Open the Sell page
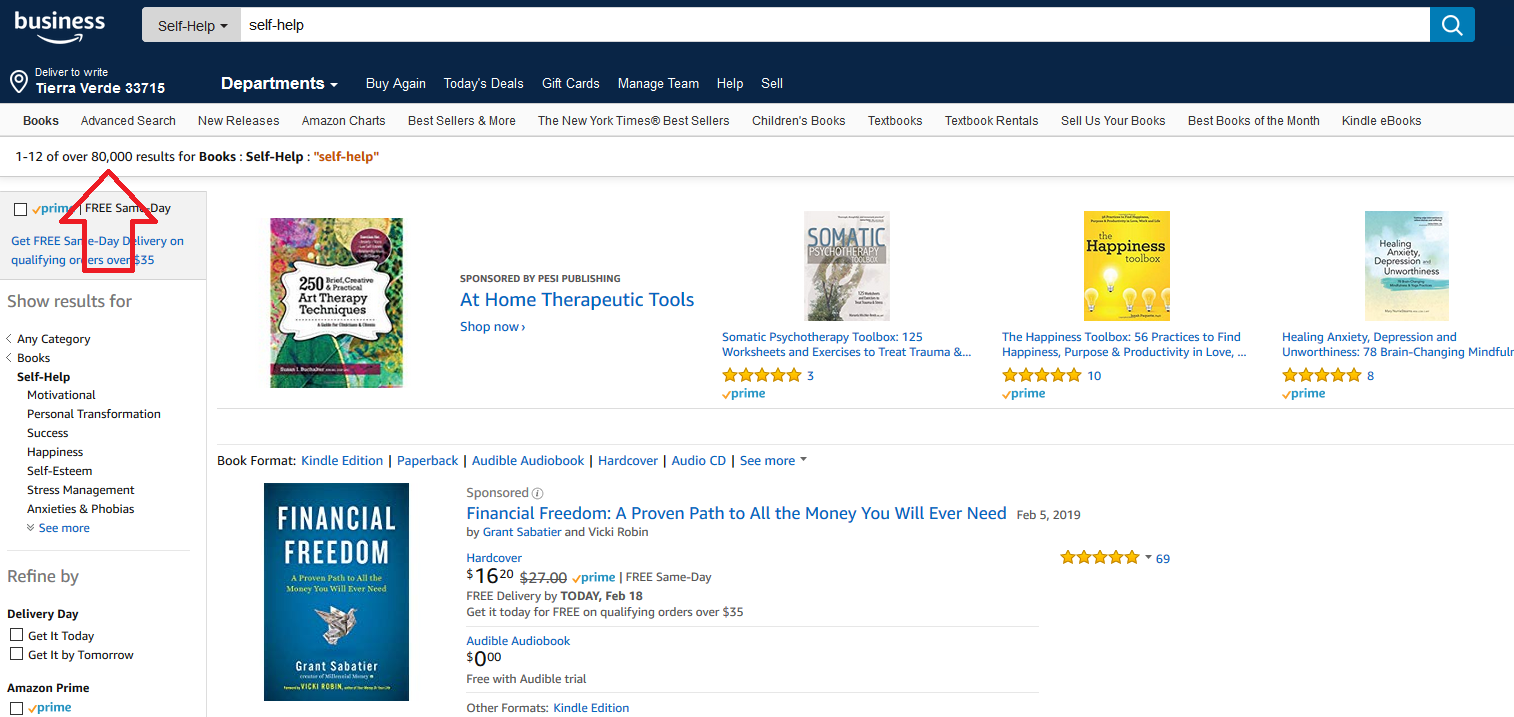 click(772, 83)
